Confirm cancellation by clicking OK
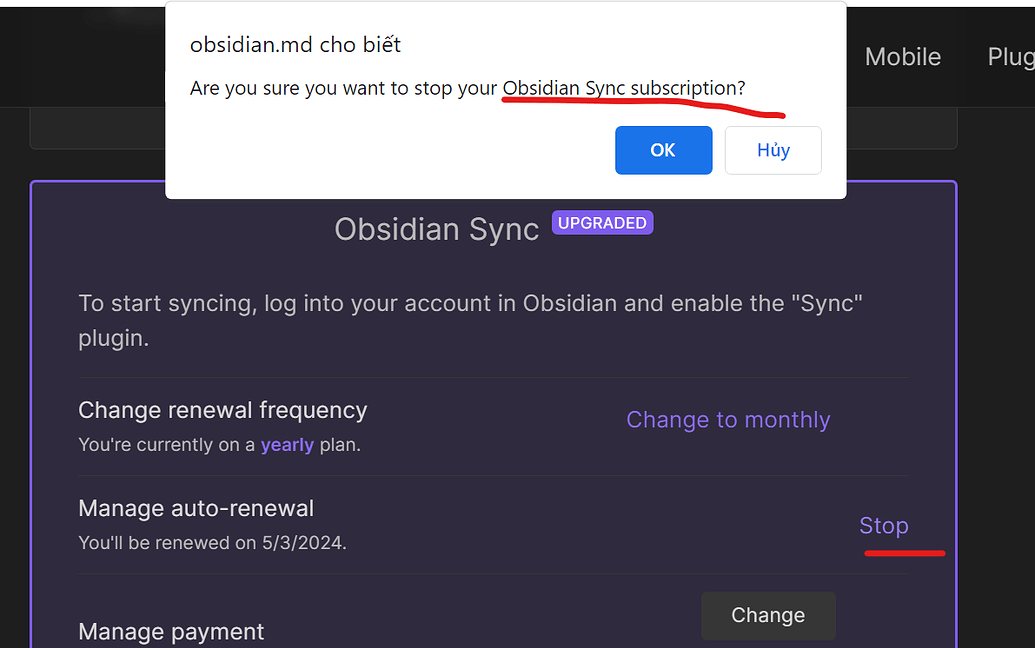Image resolution: width=1035 pixels, height=648 pixels. (663, 150)
